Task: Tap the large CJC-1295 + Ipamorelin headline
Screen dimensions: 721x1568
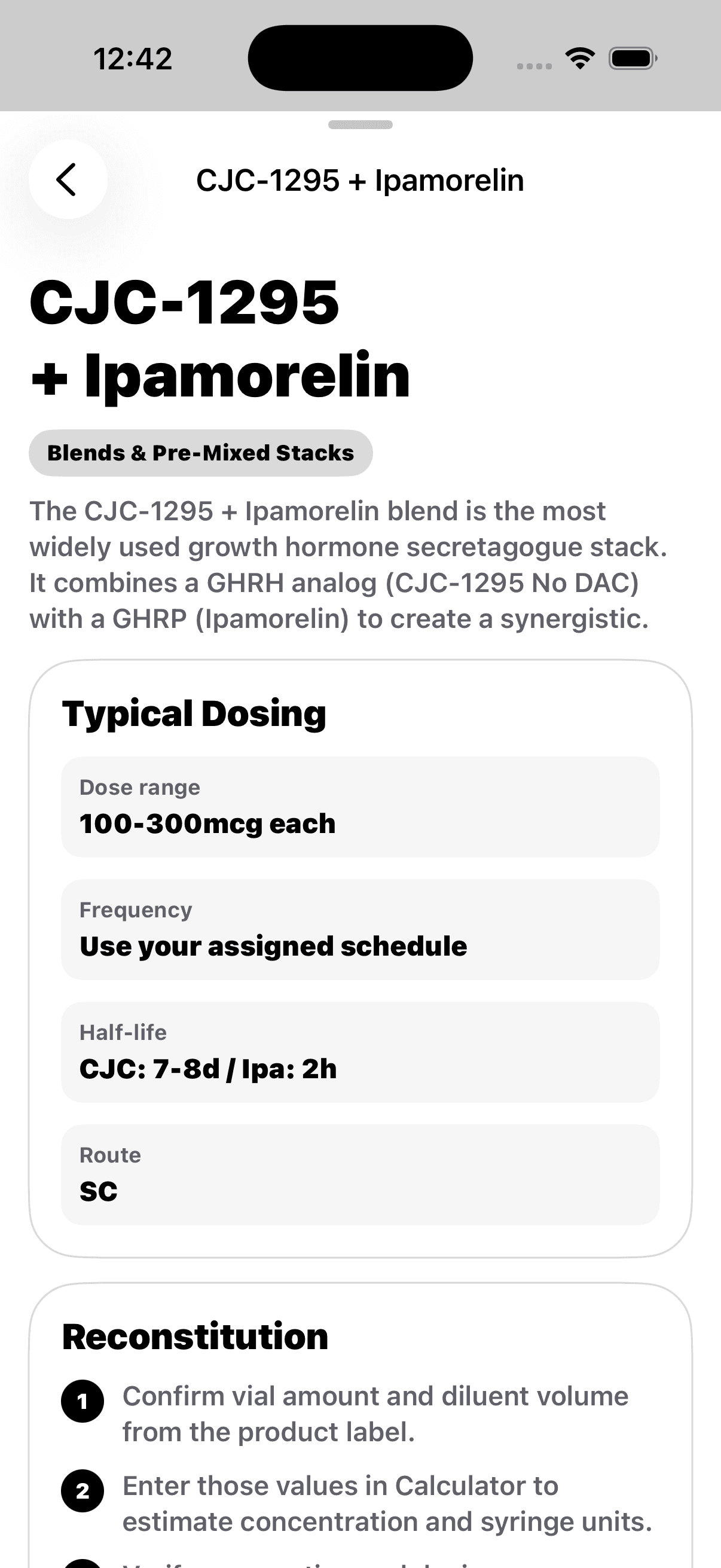Action: (x=219, y=338)
